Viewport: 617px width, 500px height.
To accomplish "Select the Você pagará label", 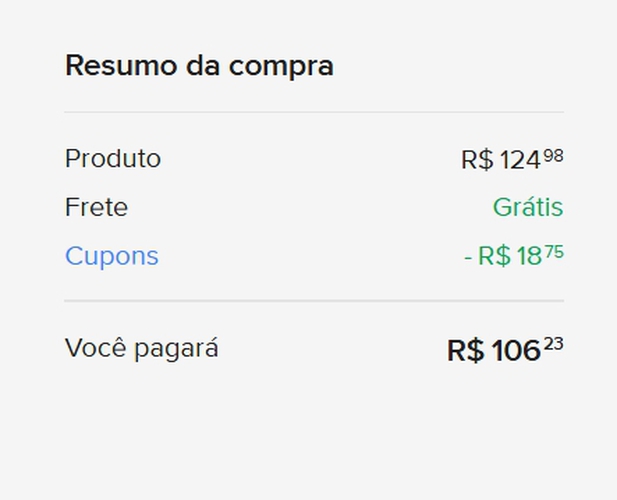I will [141, 349].
